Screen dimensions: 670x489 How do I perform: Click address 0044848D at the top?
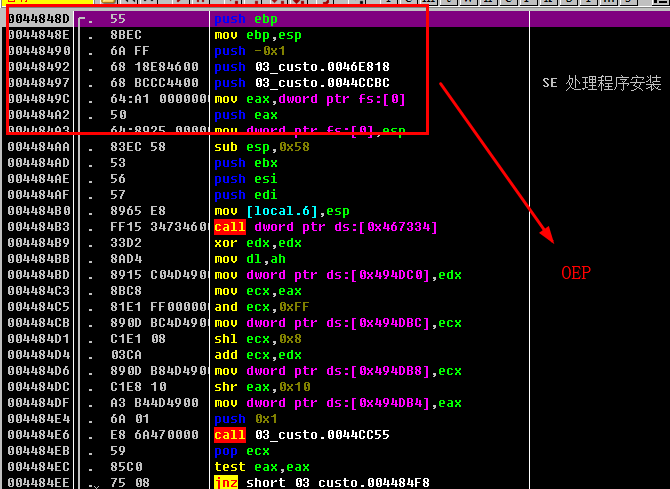(38, 19)
